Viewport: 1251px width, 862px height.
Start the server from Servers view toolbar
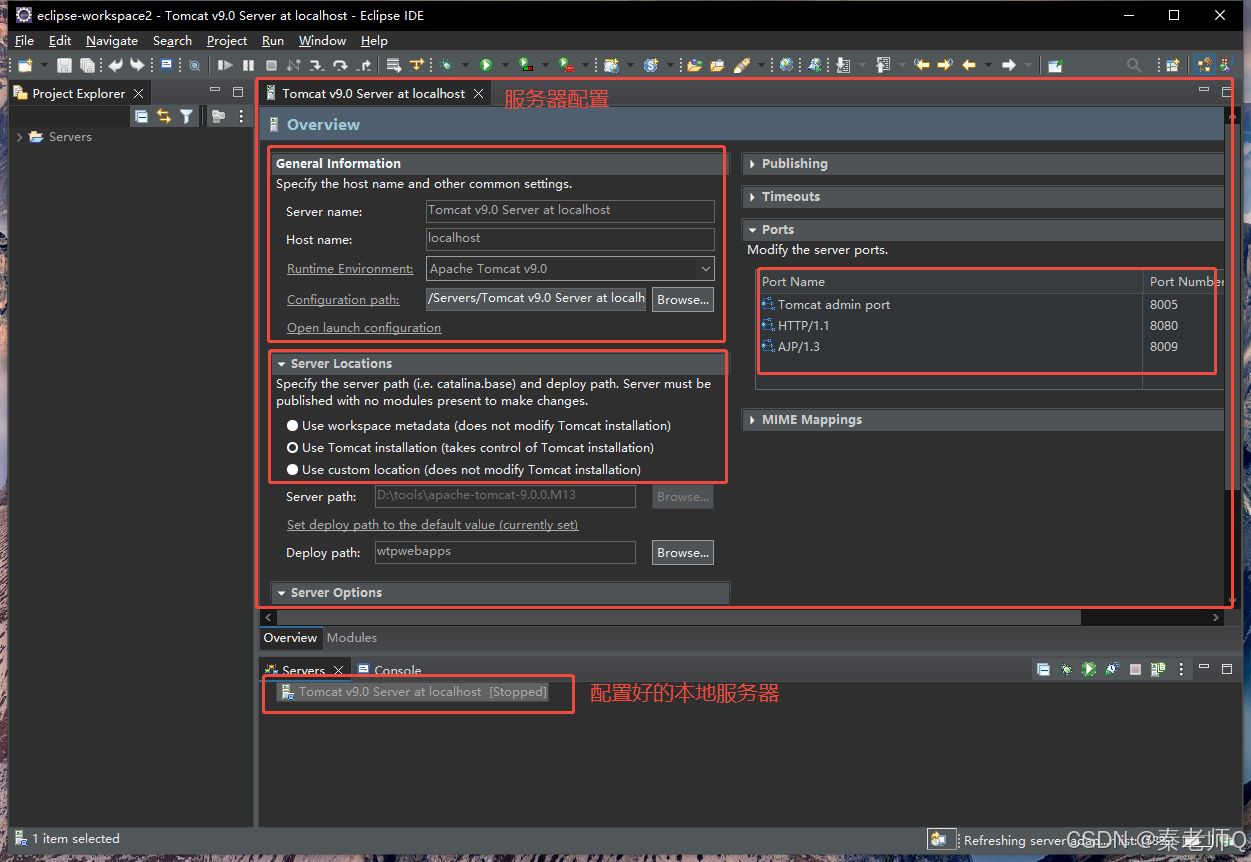click(1089, 669)
